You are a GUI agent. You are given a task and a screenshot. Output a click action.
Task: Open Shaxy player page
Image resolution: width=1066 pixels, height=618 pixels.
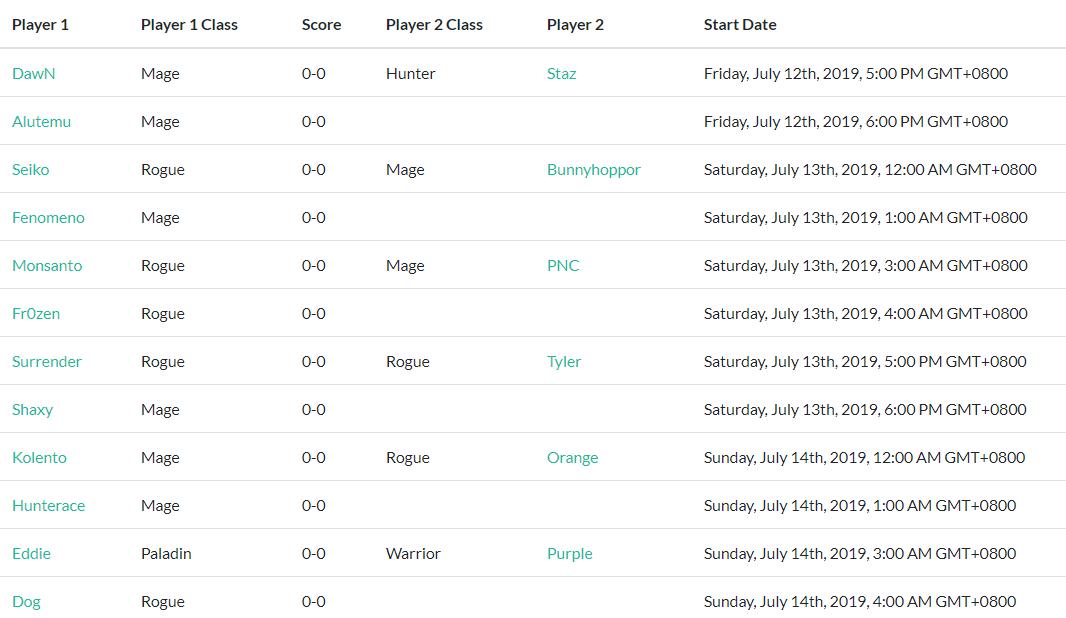click(x=32, y=409)
